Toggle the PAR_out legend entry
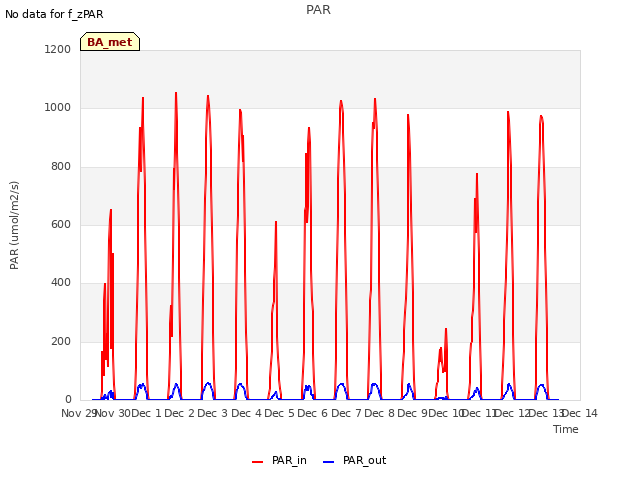The image size is (640, 480). tap(354, 460)
